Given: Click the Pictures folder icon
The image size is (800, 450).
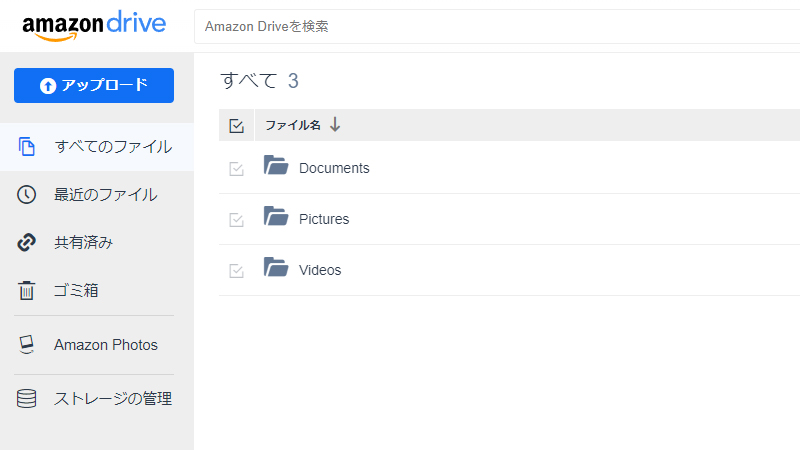Looking at the screenshot, I should (x=276, y=217).
